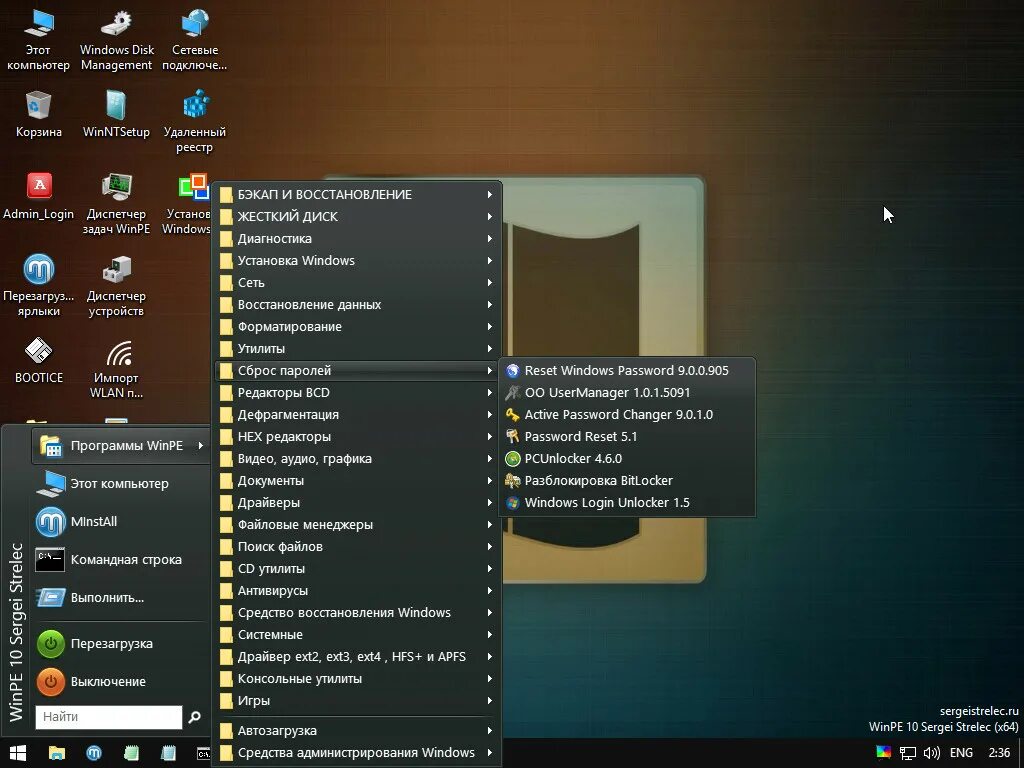Click MInstAll taskbar icon
This screenshot has height=768, width=1024.
pyautogui.click(x=94, y=754)
